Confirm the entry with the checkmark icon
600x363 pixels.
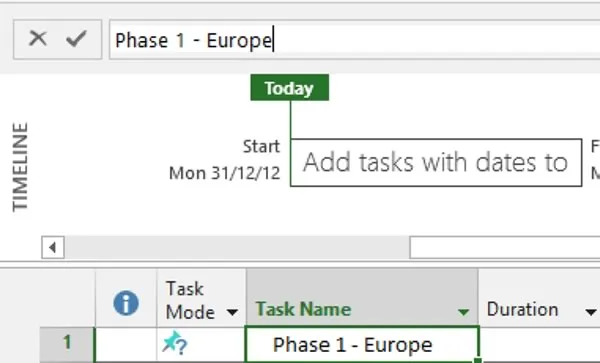coord(76,39)
